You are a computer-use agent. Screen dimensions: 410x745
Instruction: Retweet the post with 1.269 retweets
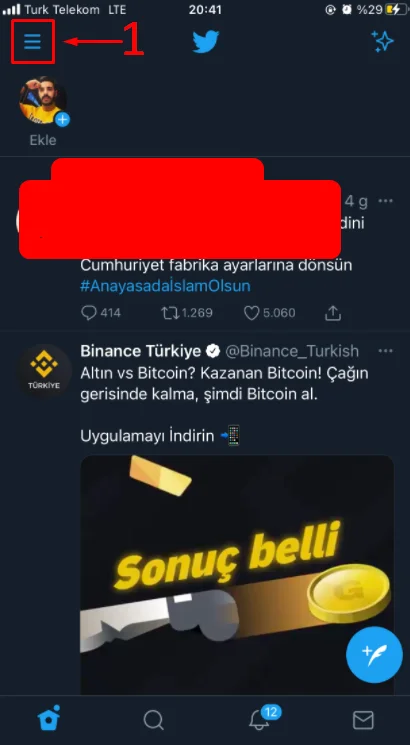[x=186, y=313]
